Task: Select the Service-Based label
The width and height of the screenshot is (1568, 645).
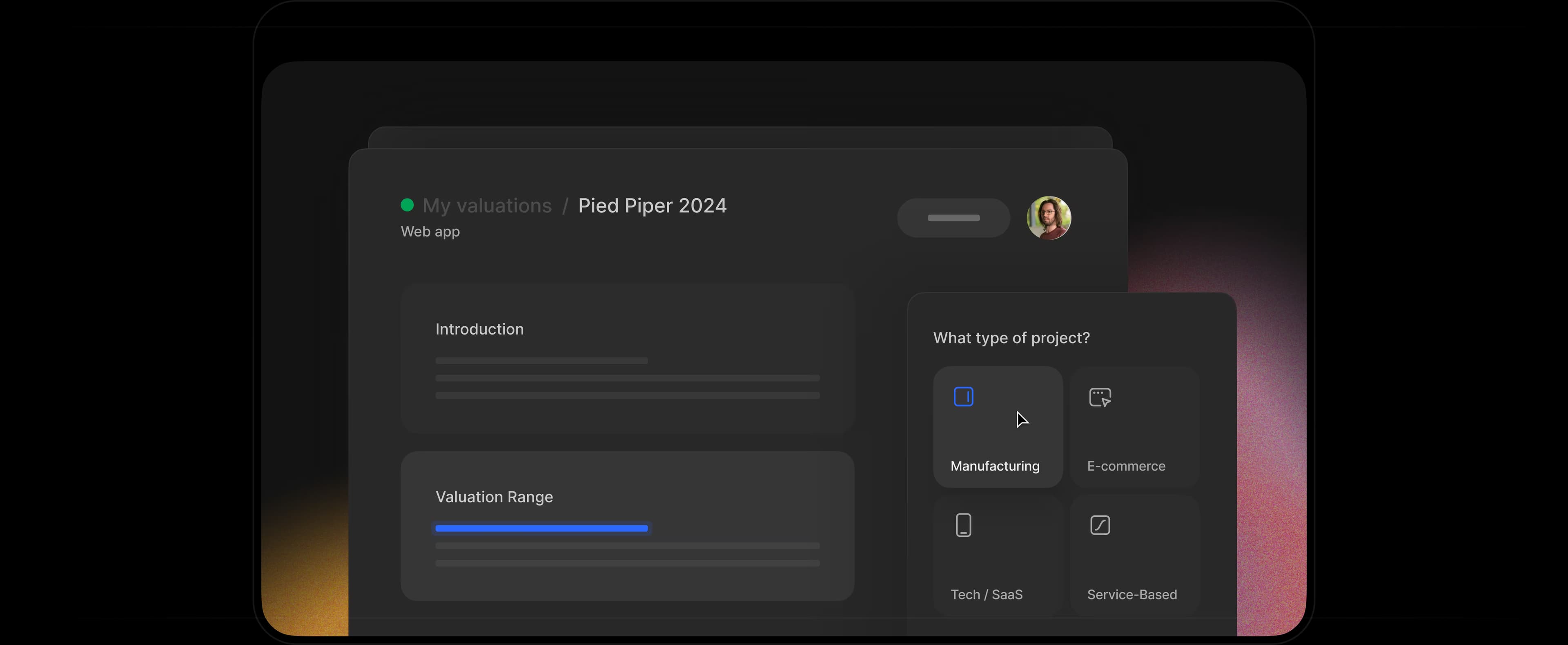Action: coord(1131,594)
